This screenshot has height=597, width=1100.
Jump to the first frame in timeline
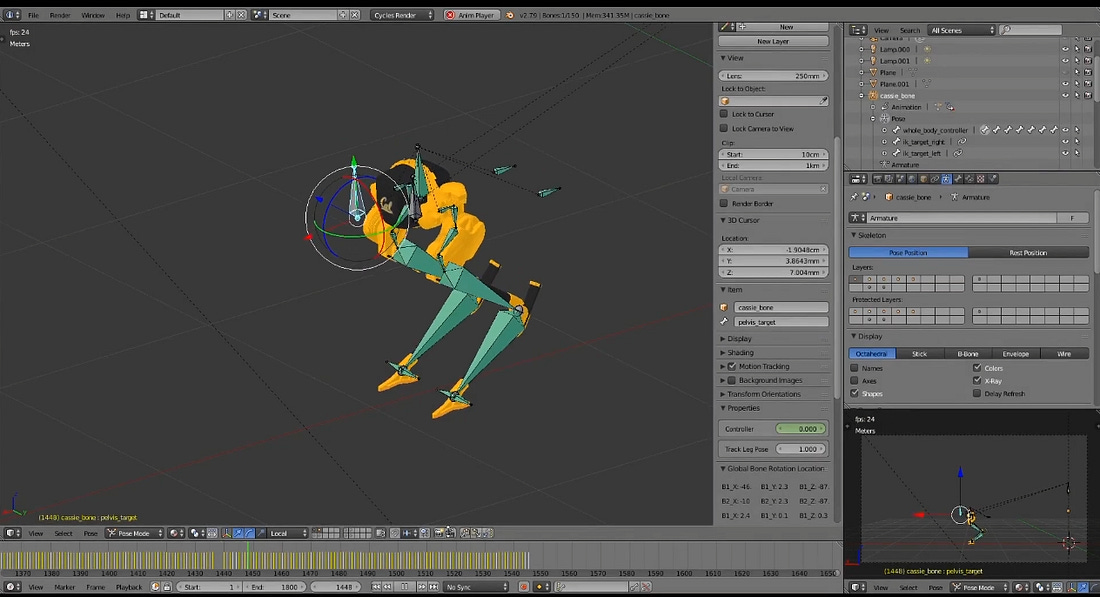coord(376,587)
